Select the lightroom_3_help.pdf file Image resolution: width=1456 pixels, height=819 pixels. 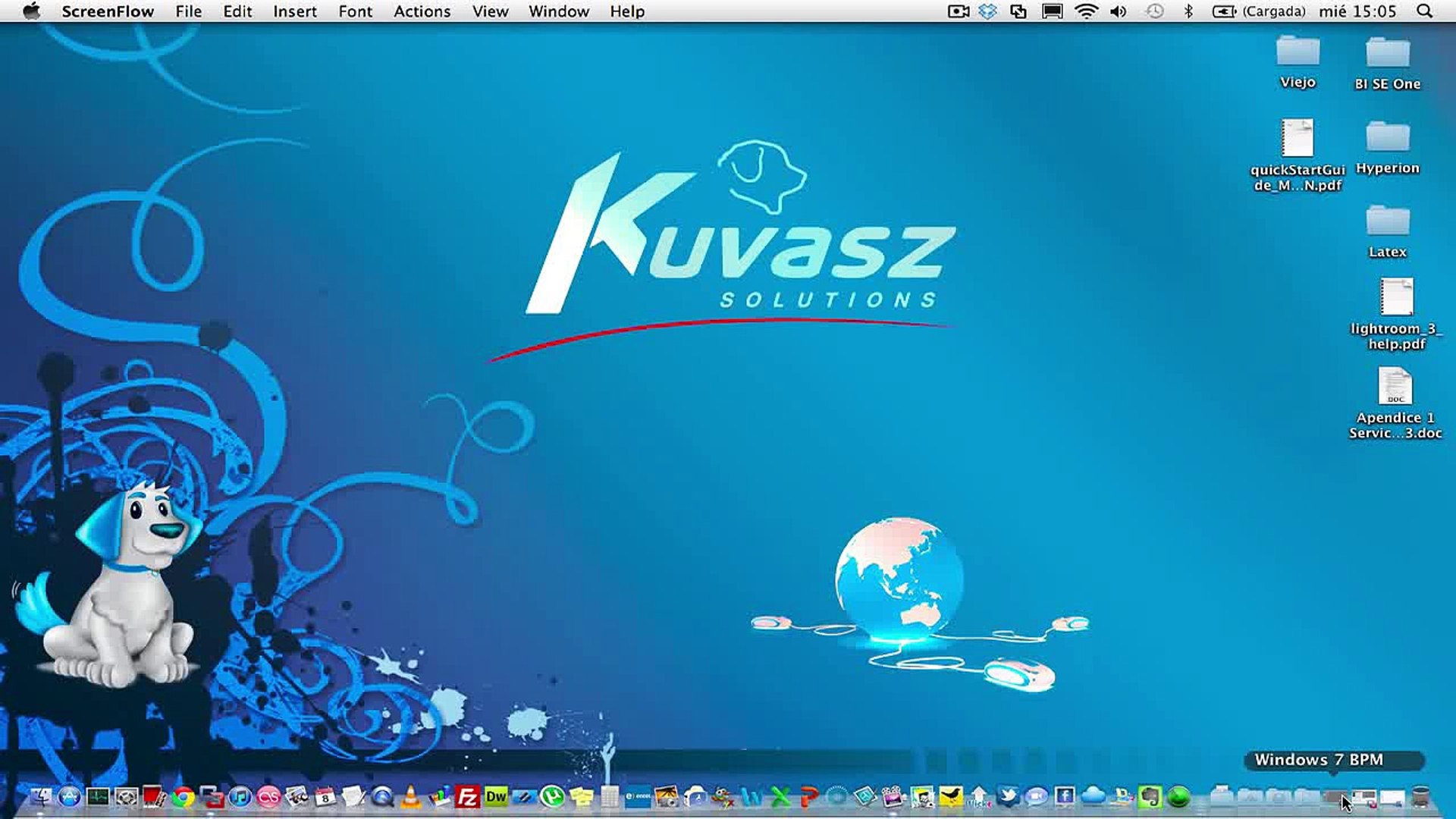pos(1397,314)
